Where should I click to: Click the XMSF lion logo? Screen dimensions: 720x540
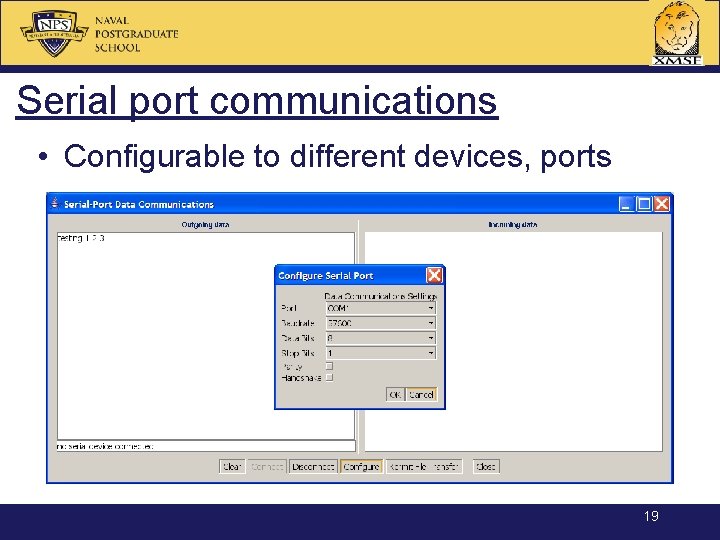tap(678, 33)
